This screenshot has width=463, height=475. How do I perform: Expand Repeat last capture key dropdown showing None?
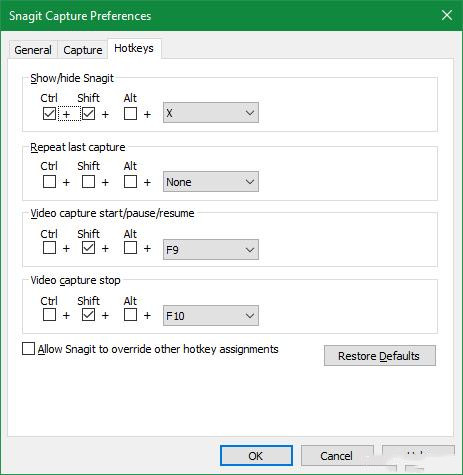pyautogui.click(x=211, y=182)
